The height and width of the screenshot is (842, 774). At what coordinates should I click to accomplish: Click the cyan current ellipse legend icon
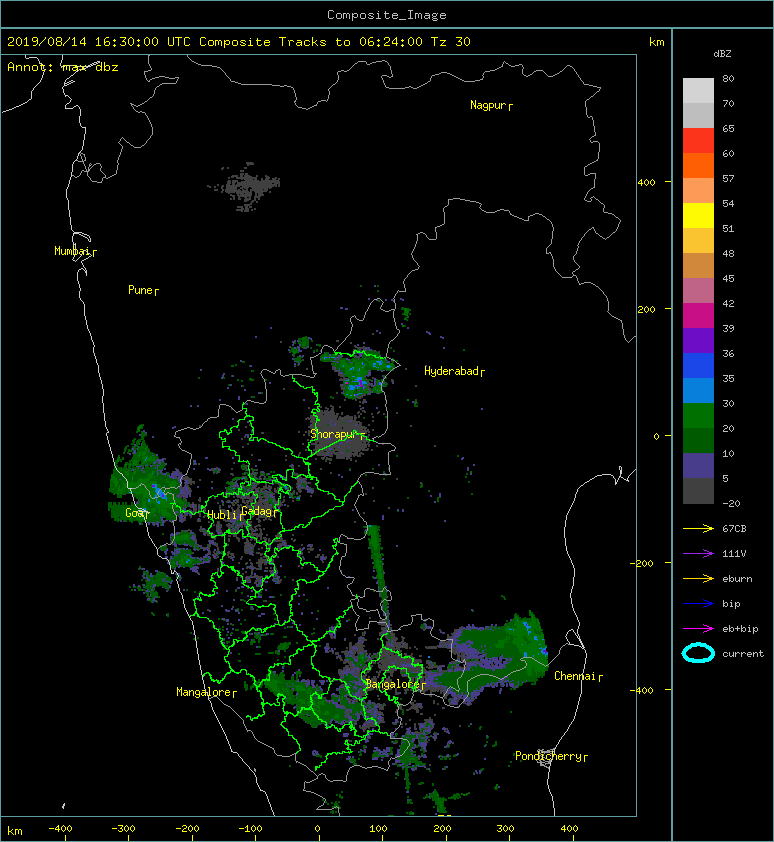point(698,654)
